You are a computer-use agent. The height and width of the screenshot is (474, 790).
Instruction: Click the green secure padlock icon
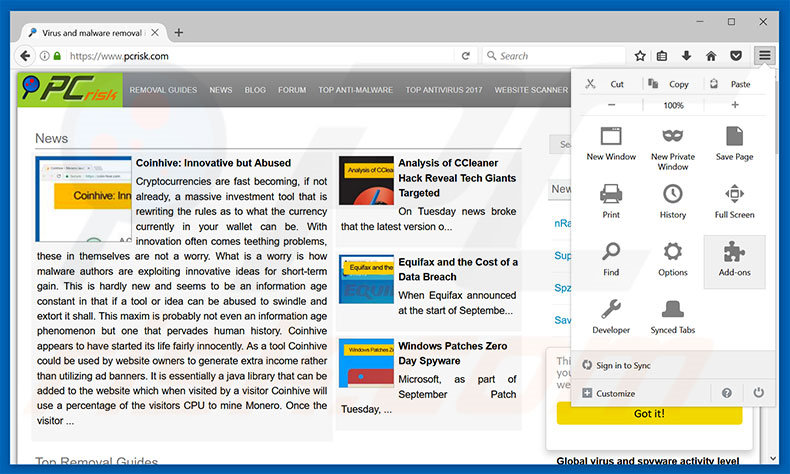point(57,56)
